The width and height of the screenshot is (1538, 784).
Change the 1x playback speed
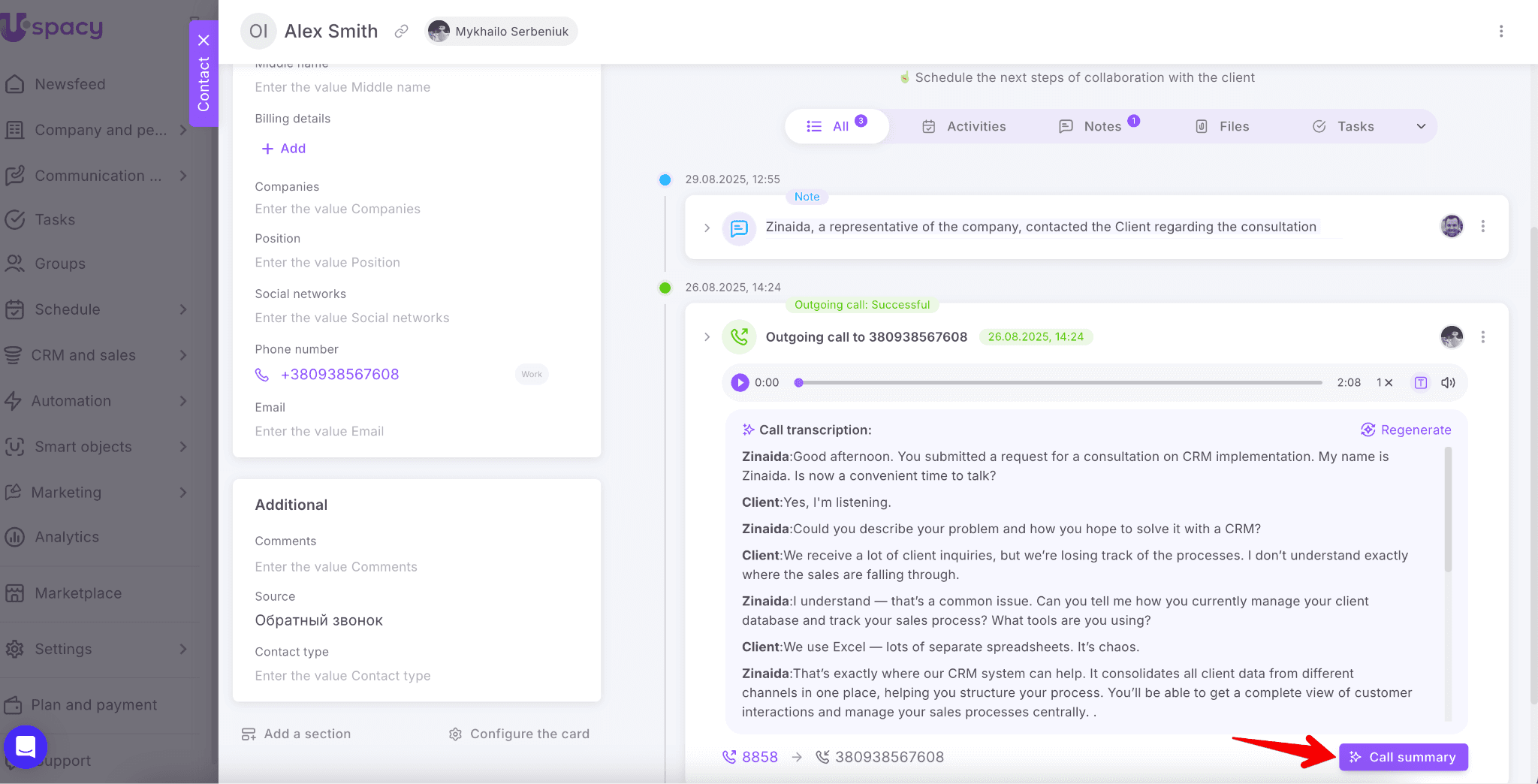point(1384,382)
